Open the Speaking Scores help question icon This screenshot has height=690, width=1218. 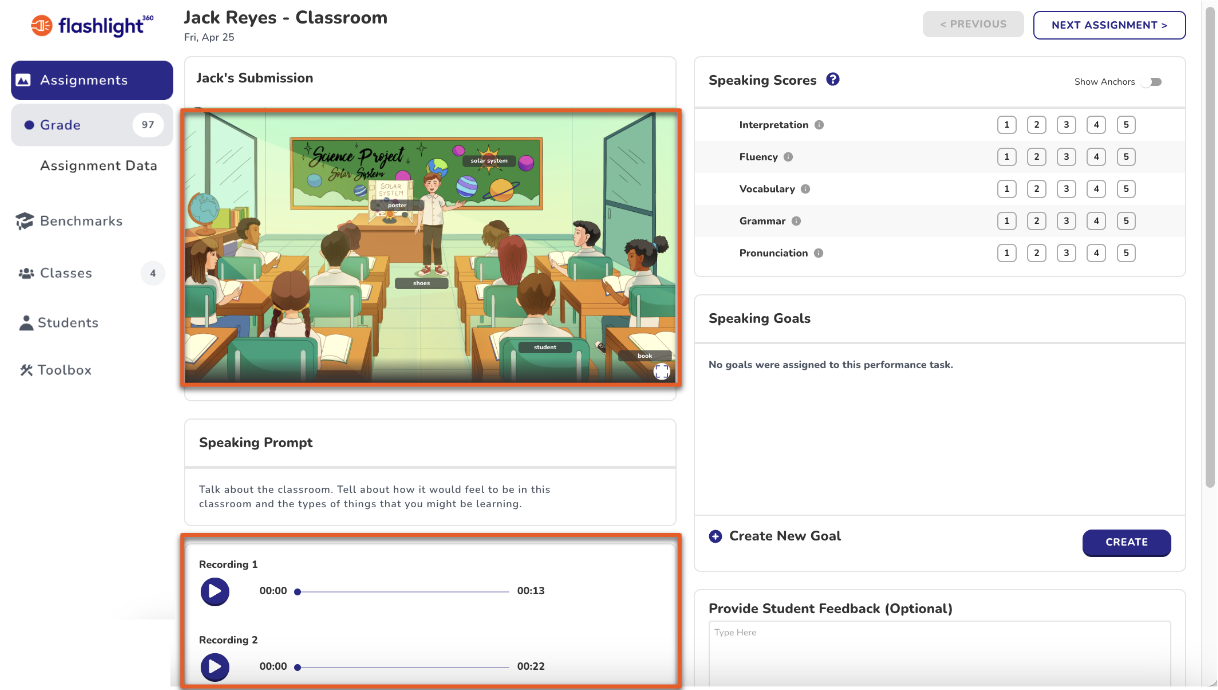tap(833, 80)
